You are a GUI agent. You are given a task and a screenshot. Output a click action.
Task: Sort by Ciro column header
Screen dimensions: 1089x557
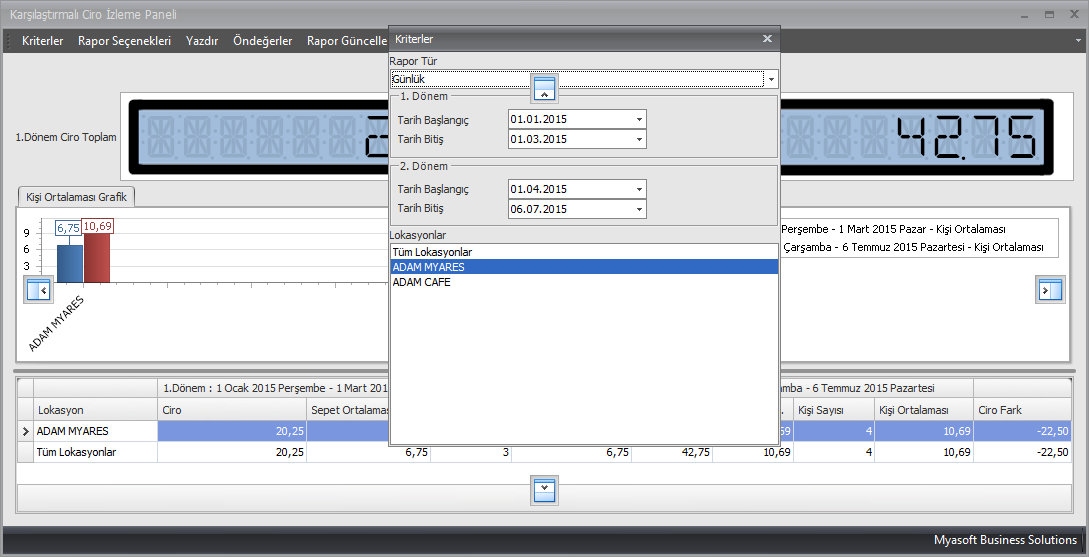(x=232, y=410)
